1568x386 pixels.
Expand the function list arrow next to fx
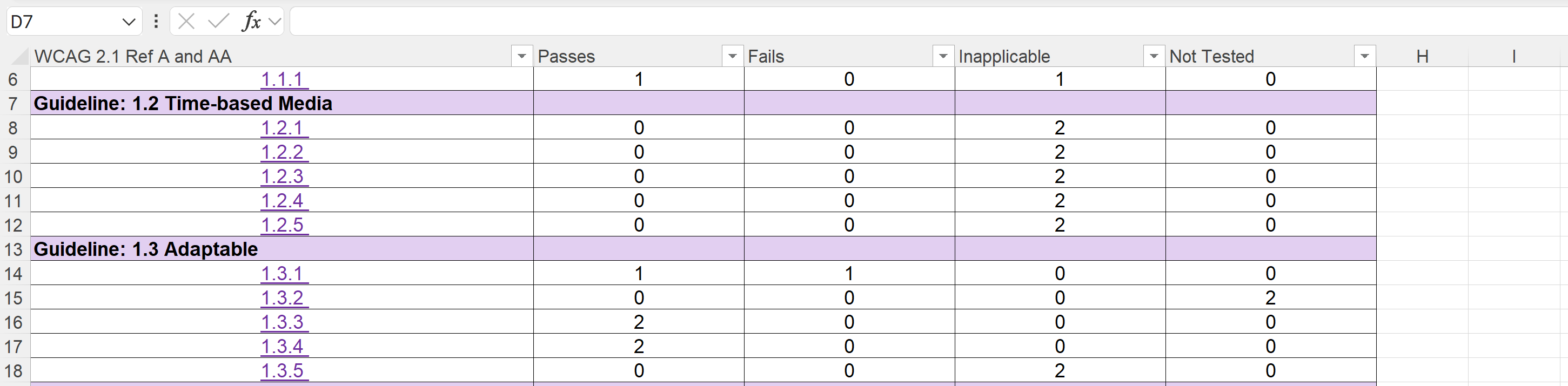(275, 22)
